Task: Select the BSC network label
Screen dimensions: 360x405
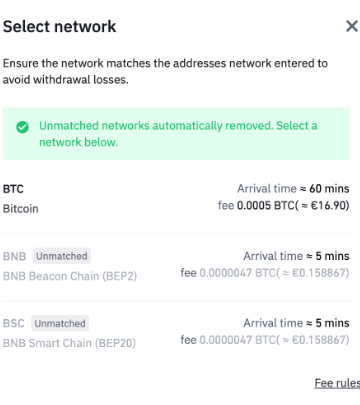Action: click(14, 323)
